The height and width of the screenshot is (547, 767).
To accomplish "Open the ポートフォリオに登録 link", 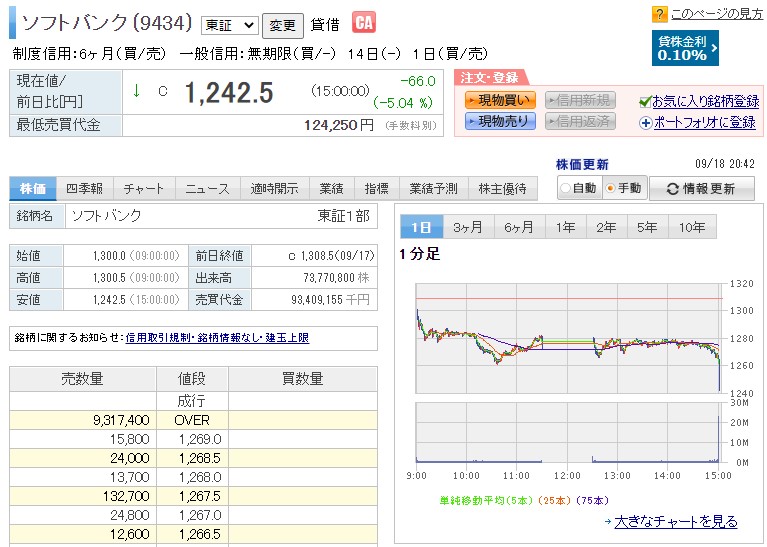I will click(x=705, y=122).
